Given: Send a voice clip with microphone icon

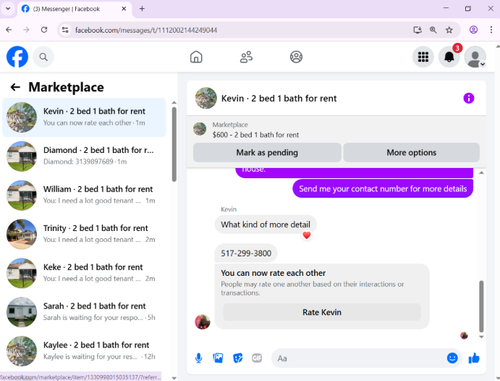Looking at the screenshot, I should [x=199, y=358].
